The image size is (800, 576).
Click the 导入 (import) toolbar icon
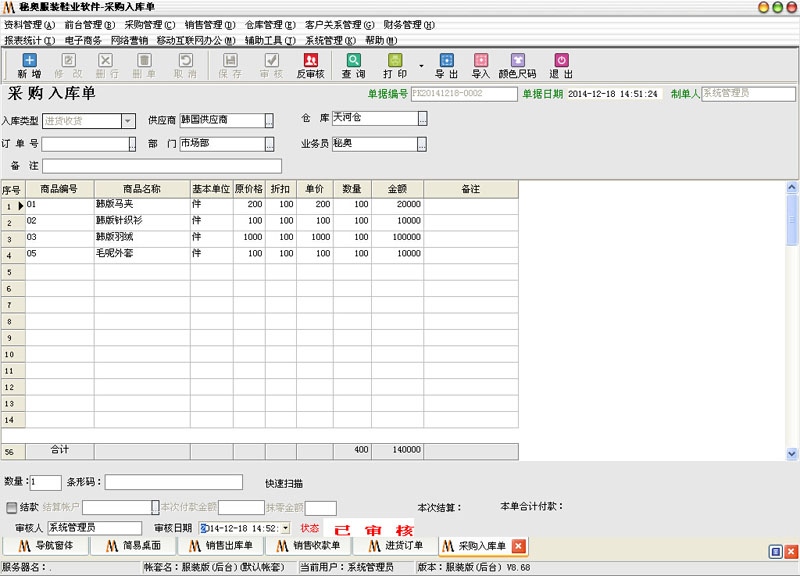481,65
